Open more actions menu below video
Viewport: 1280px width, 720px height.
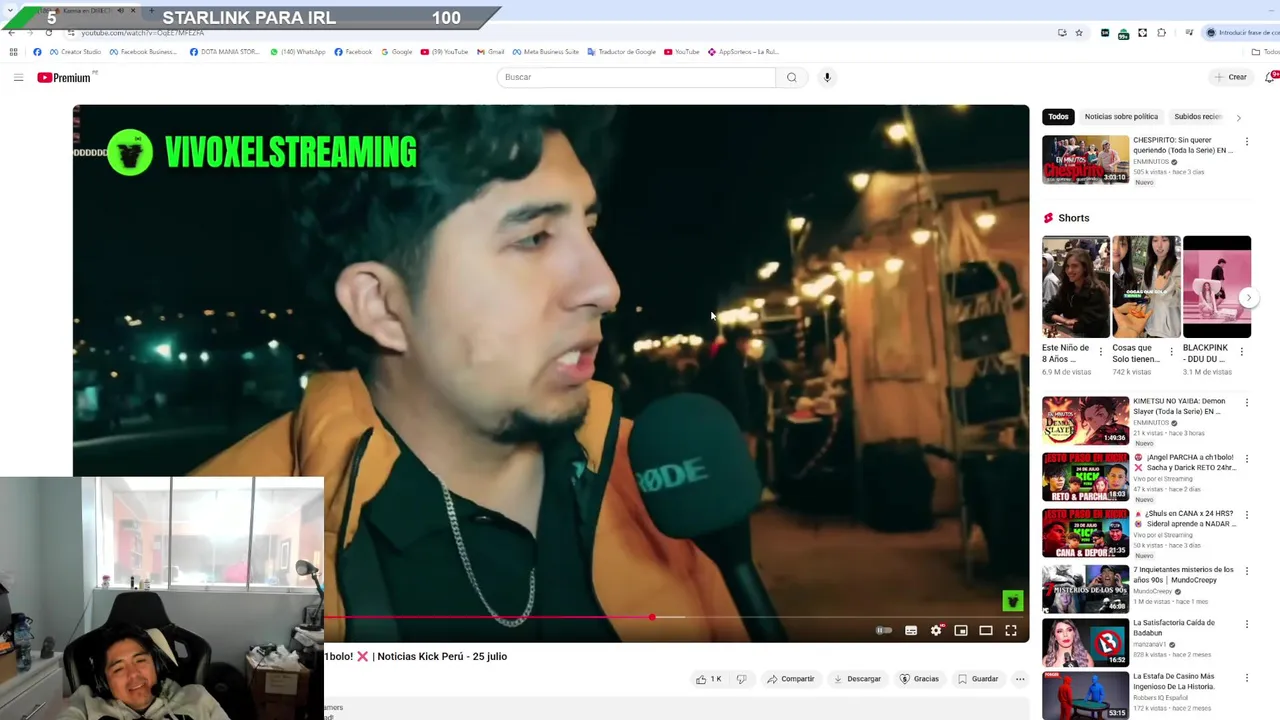(1020, 679)
